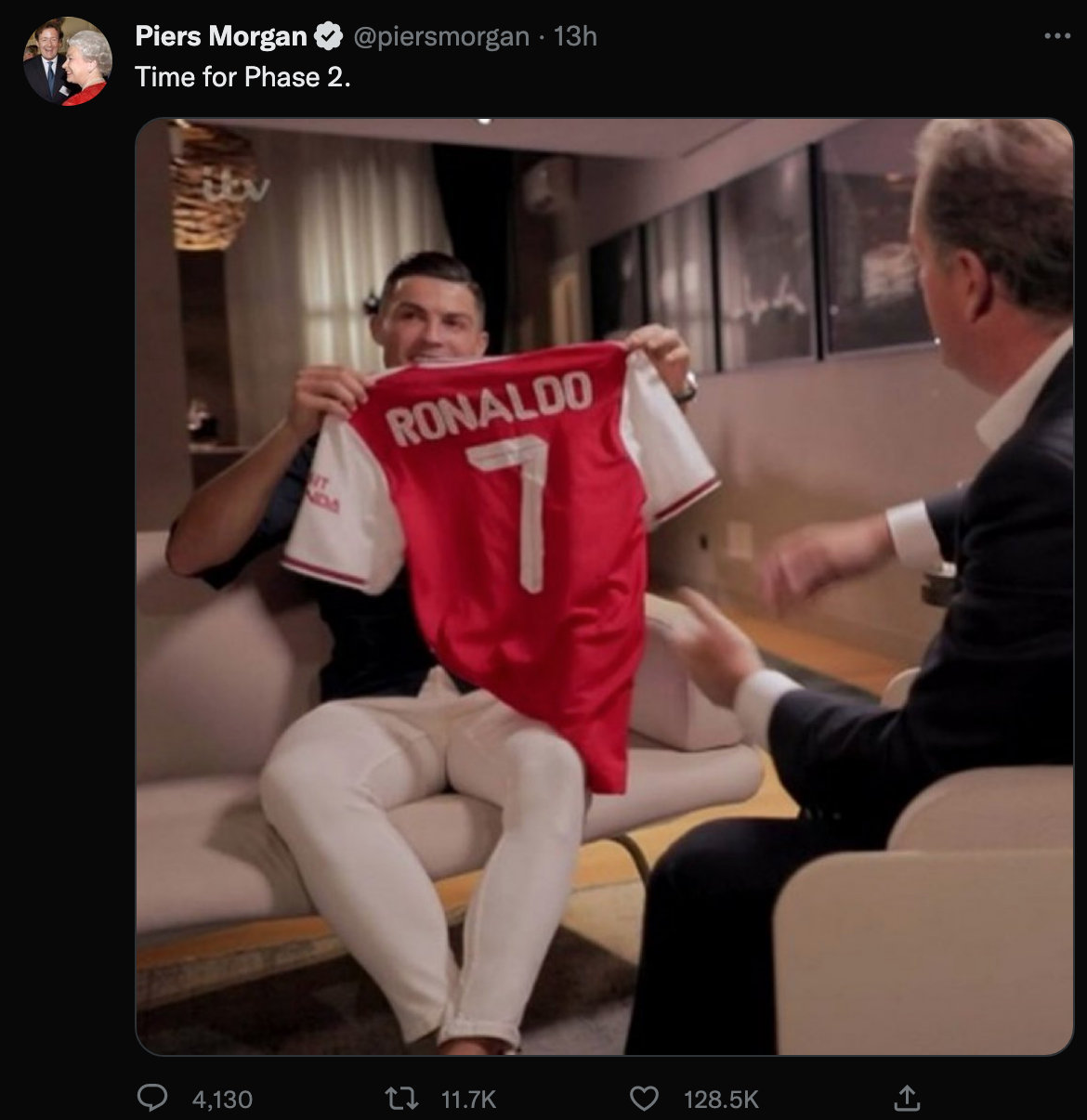The width and height of the screenshot is (1087, 1120).
Task: Click the 128.5K likes count
Action: tap(721, 1100)
